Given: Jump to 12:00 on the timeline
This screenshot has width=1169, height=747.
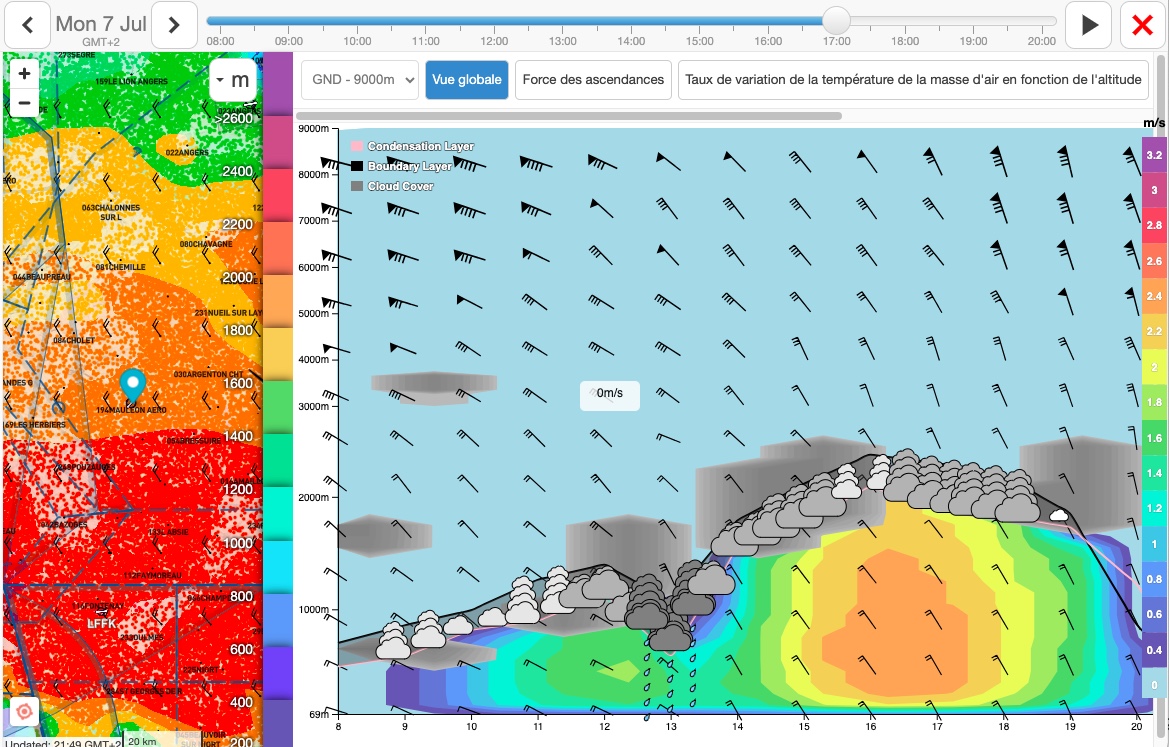Looking at the screenshot, I should (x=494, y=21).
